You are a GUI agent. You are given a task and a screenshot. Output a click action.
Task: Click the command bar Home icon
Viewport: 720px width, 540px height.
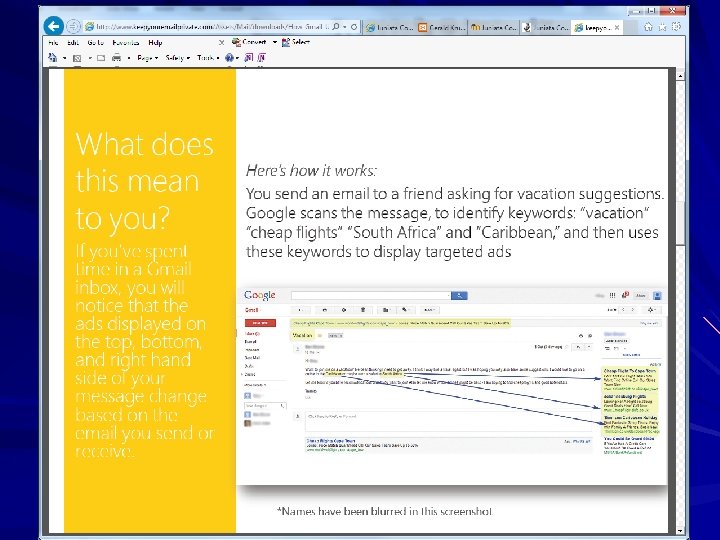click(x=53, y=57)
